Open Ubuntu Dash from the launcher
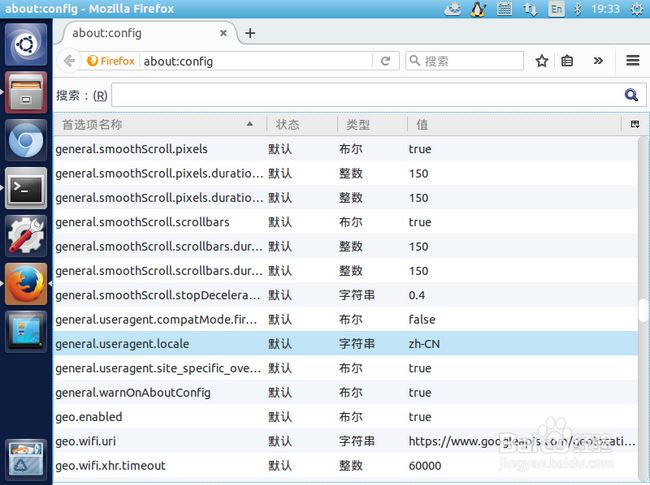The width and height of the screenshot is (650, 485). (26, 44)
